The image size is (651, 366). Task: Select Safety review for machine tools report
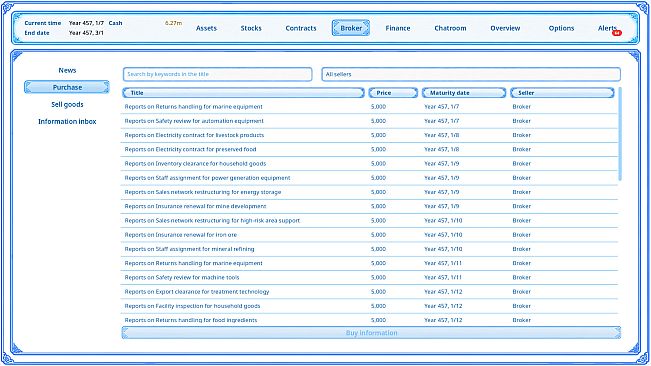pyautogui.click(x=369, y=278)
